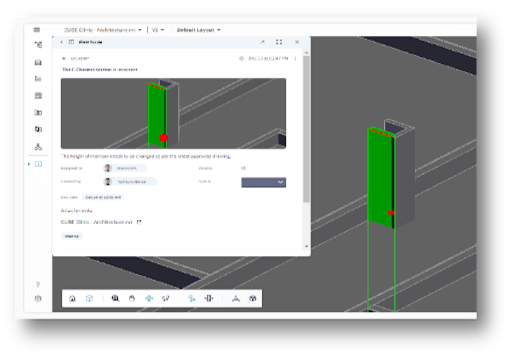Click the overlapping documents compare sidebar icon
This screenshot has height=360, width=512.
(38, 129)
